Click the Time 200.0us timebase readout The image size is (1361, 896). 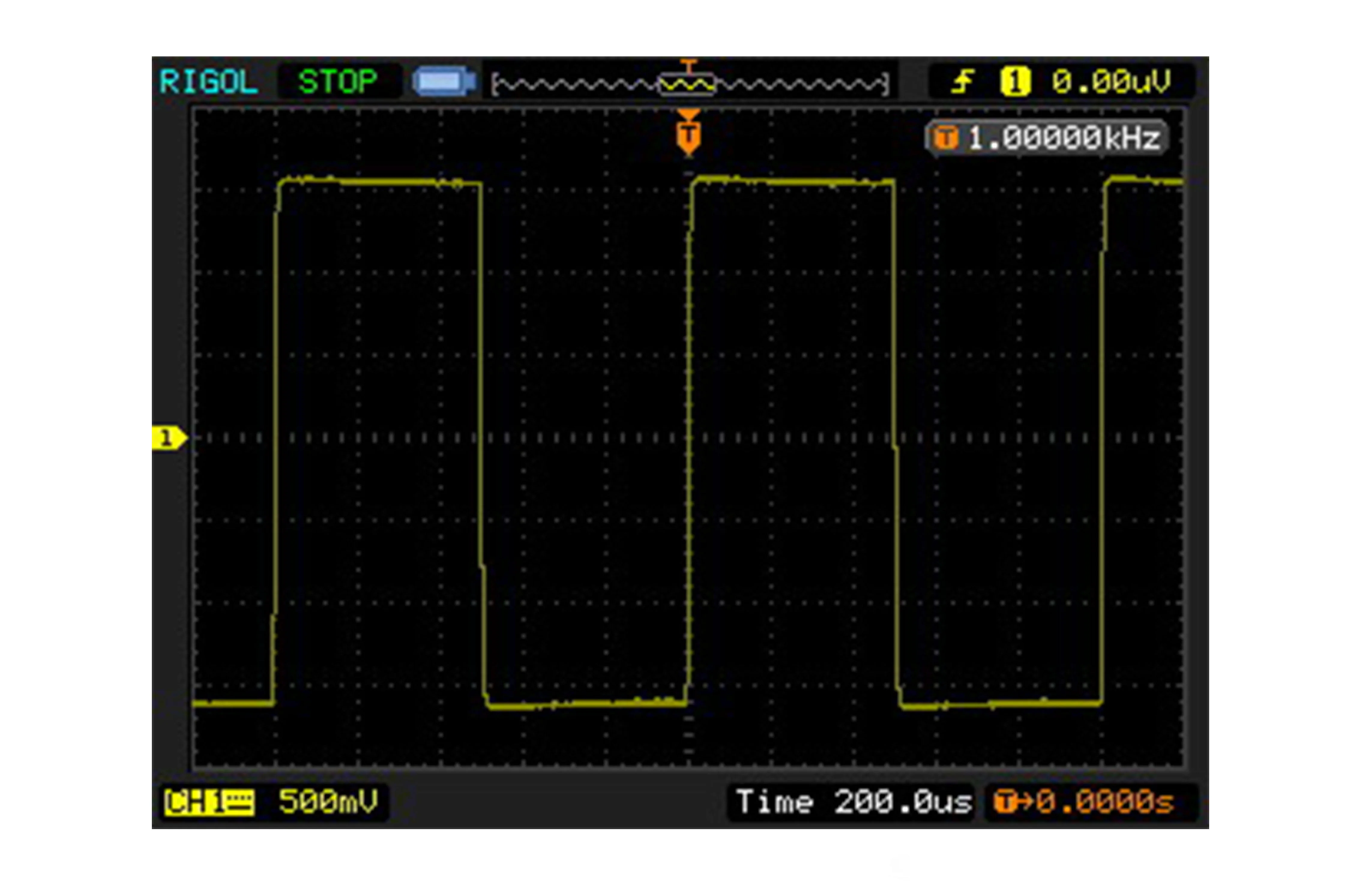tap(853, 802)
